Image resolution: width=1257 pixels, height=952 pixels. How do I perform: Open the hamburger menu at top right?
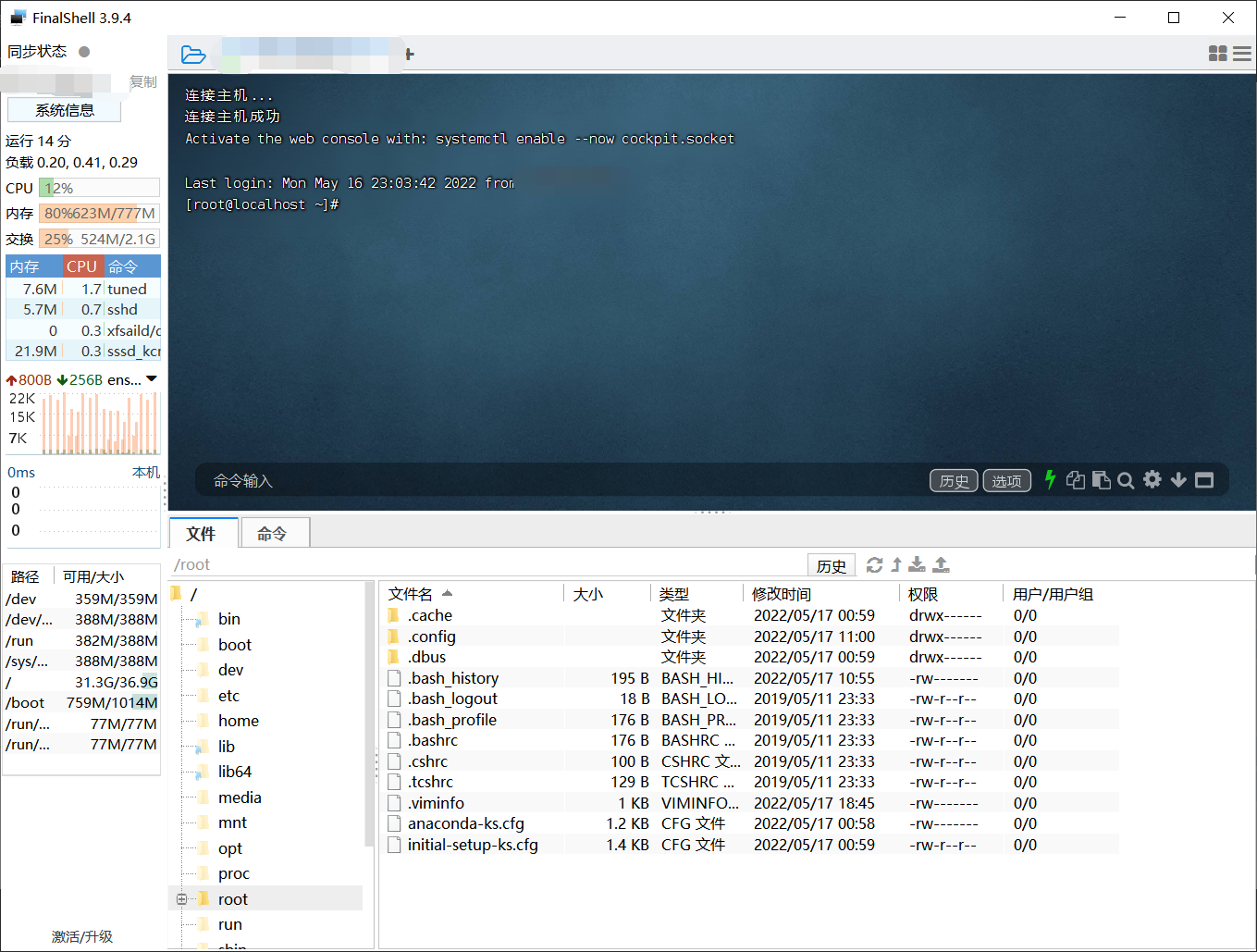pos(1242,53)
